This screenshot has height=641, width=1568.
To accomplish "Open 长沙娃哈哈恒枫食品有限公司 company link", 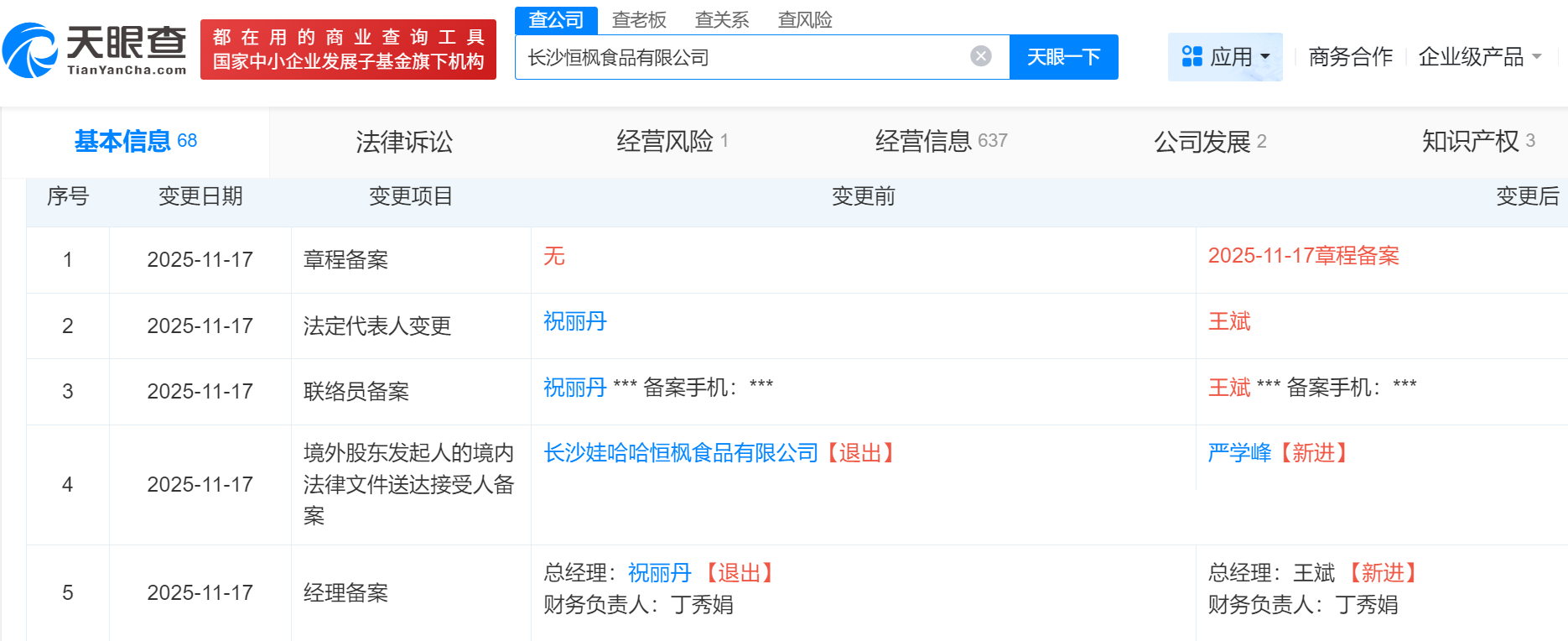I will [x=681, y=453].
